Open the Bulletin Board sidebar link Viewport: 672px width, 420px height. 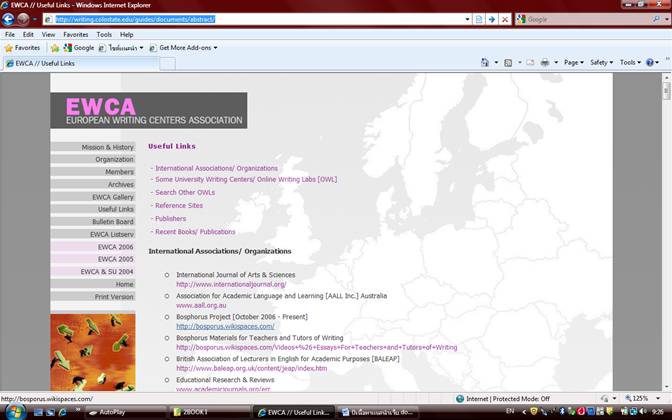[x=93, y=222]
